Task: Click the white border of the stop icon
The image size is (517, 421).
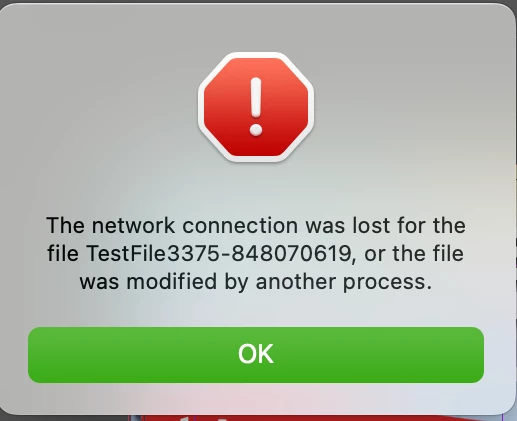Action: tap(201, 107)
